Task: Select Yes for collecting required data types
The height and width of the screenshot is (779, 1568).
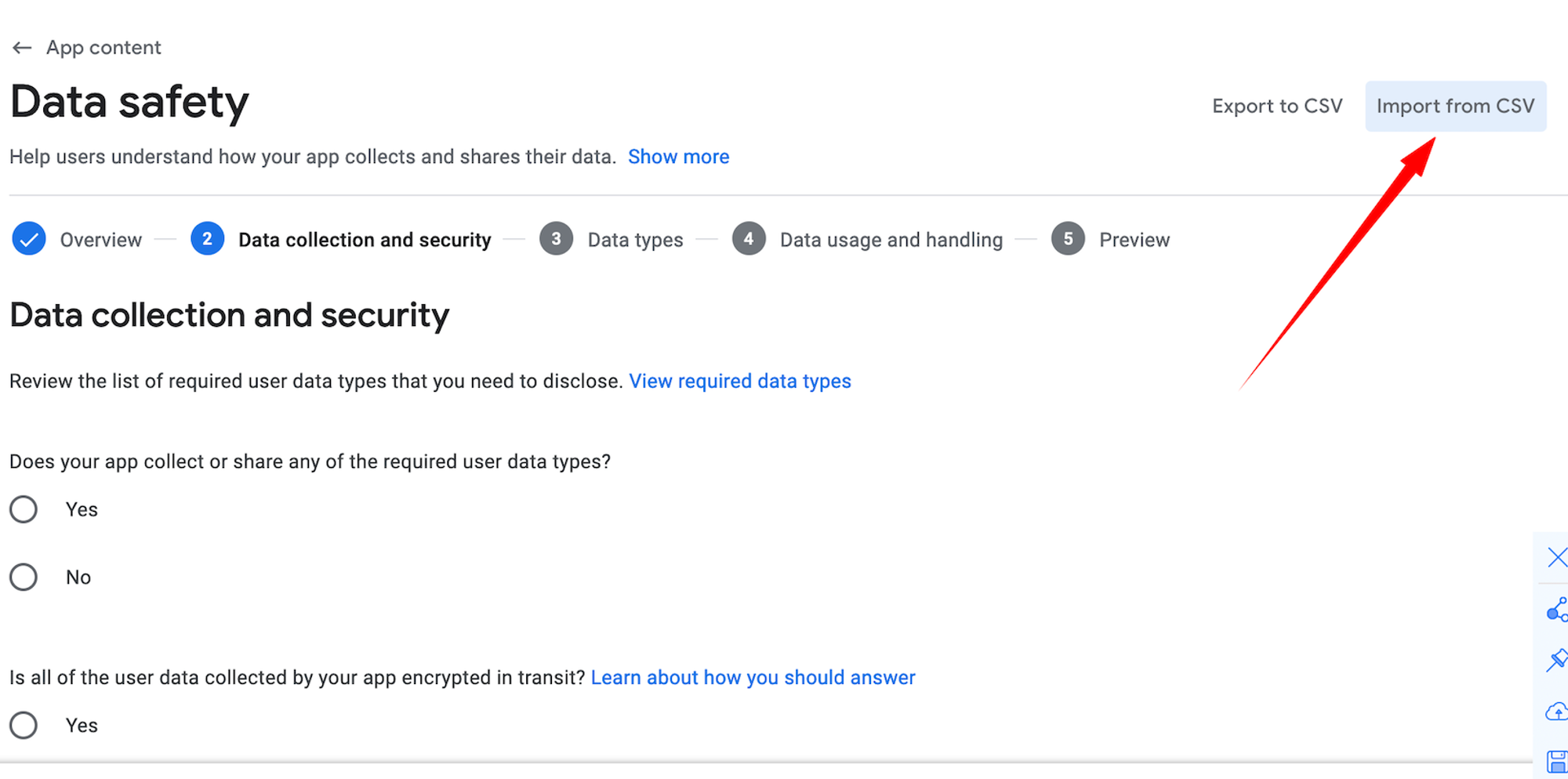Action: 24,509
